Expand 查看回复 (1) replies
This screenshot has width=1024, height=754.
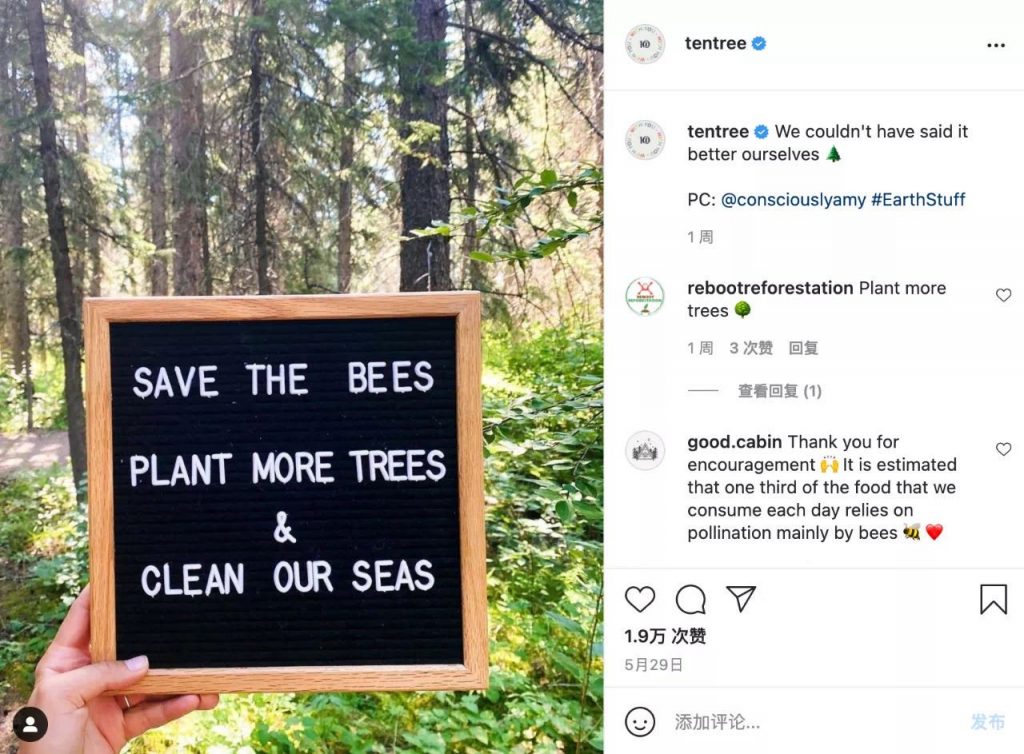click(779, 391)
